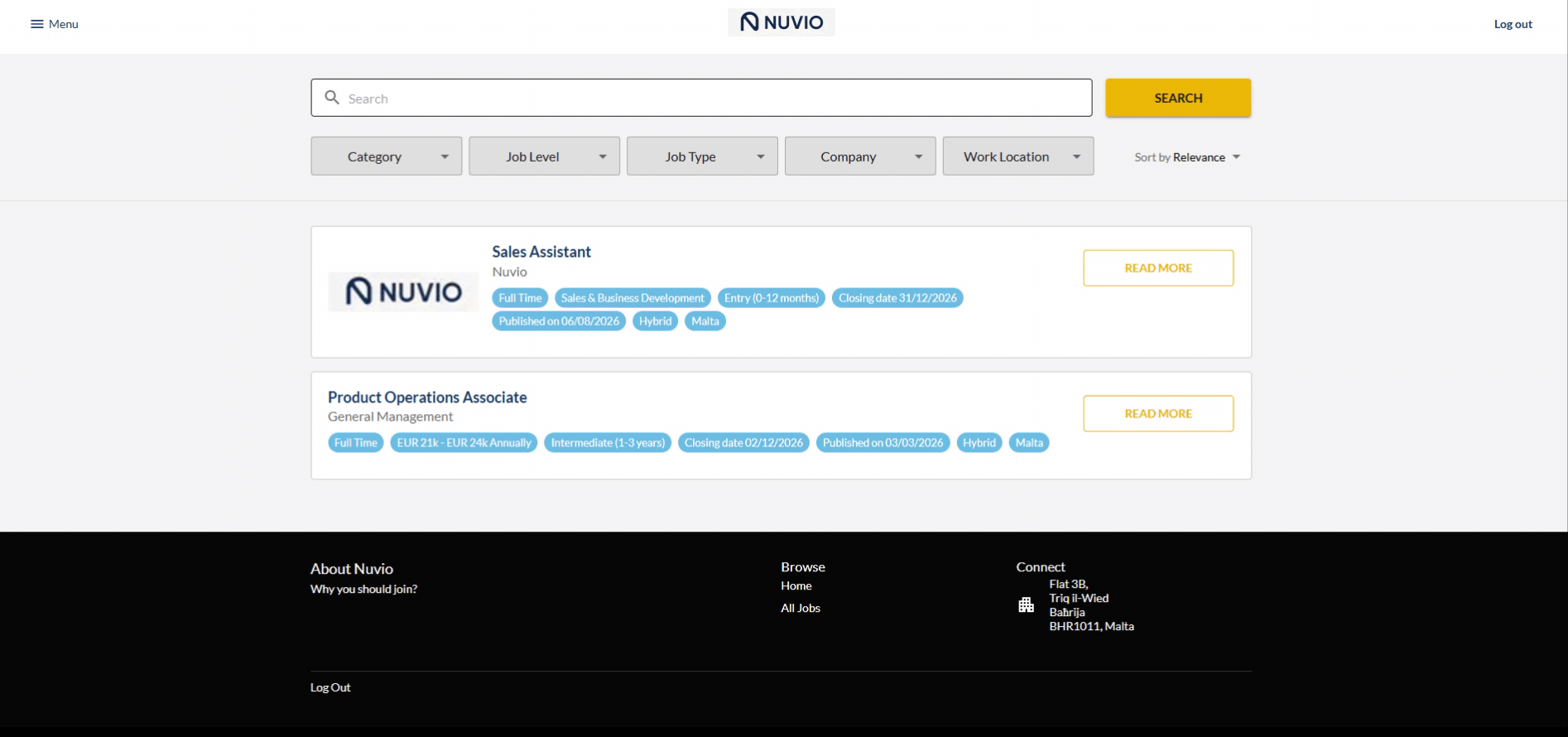Open 'Why you should join?' footer link
Viewport: 1568px width, 737px height.
coord(363,590)
